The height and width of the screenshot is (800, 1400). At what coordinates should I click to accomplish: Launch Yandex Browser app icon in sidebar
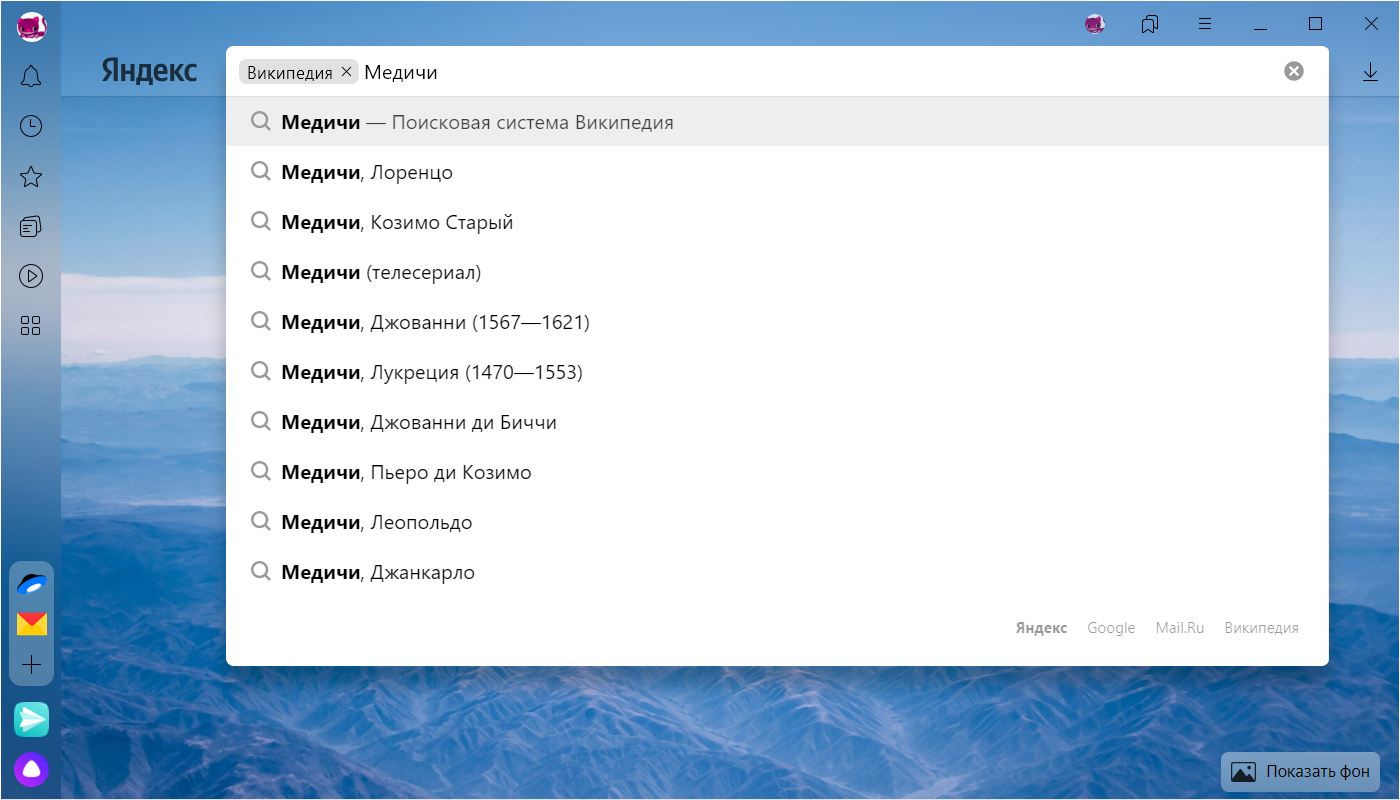tap(32, 584)
